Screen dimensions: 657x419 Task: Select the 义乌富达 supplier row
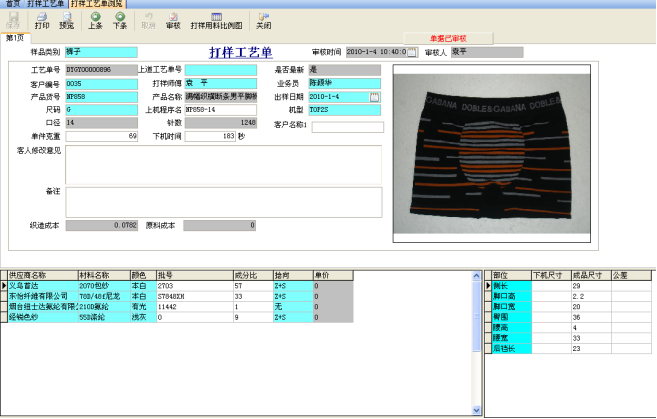(x=40, y=285)
